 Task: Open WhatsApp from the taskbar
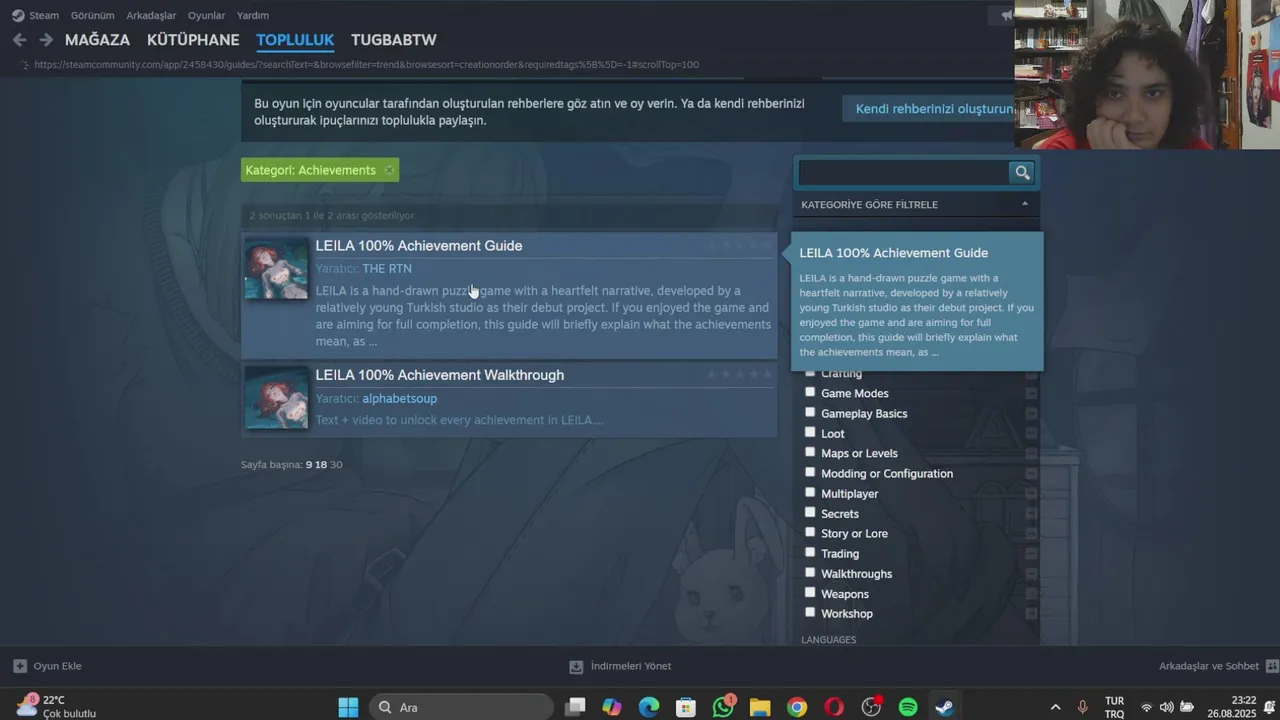[723, 707]
